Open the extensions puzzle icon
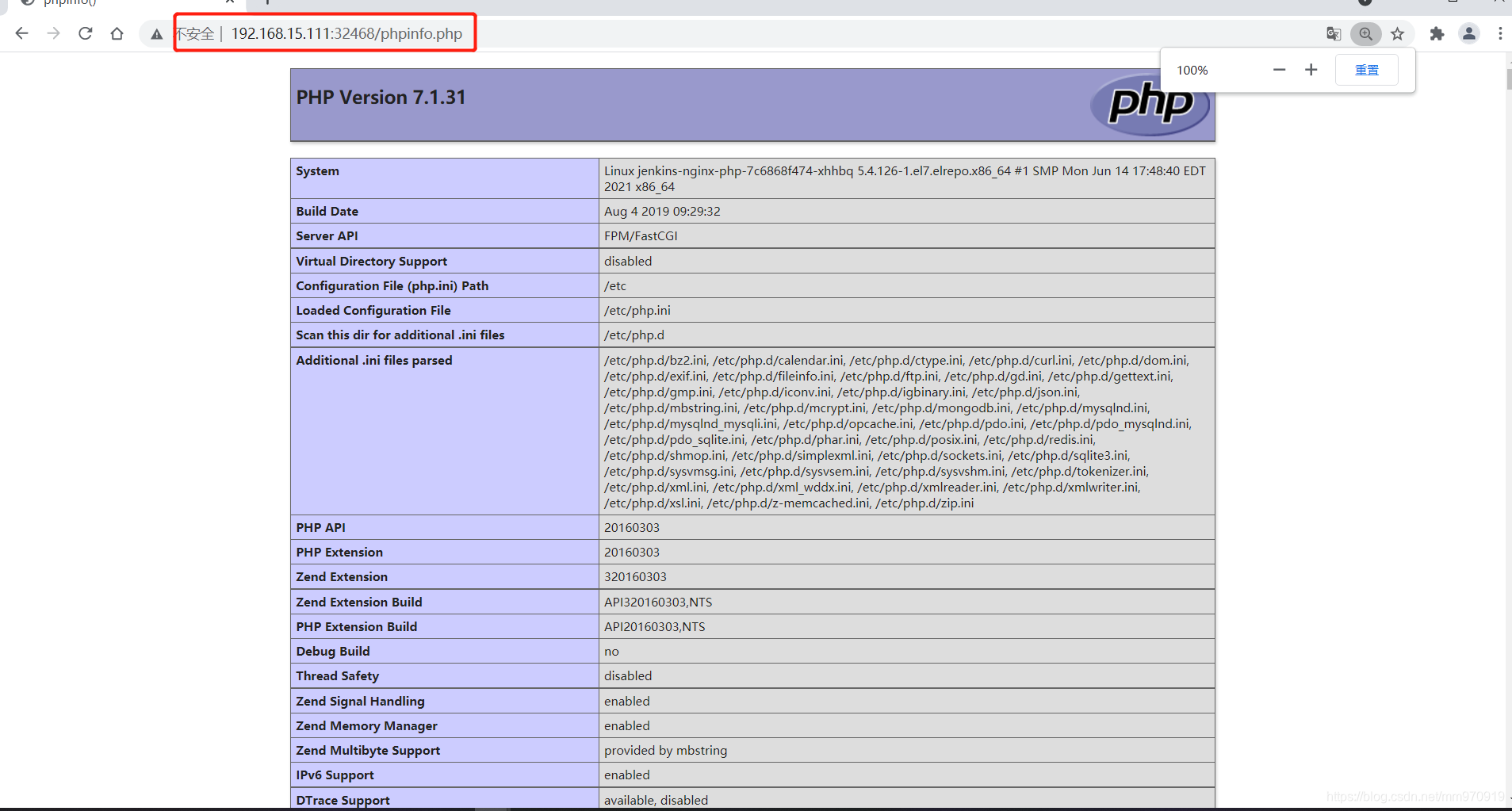1512x811 pixels. [x=1437, y=33]
